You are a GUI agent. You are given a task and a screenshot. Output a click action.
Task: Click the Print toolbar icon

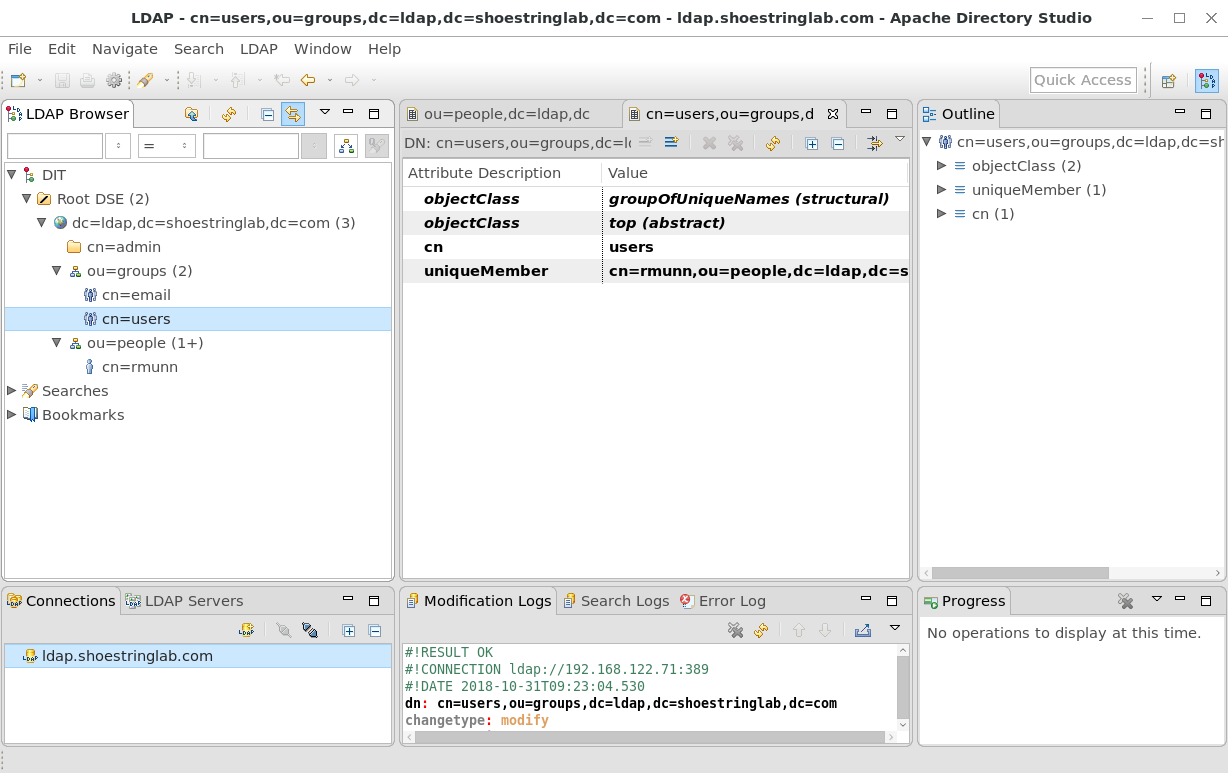(88, 80)
